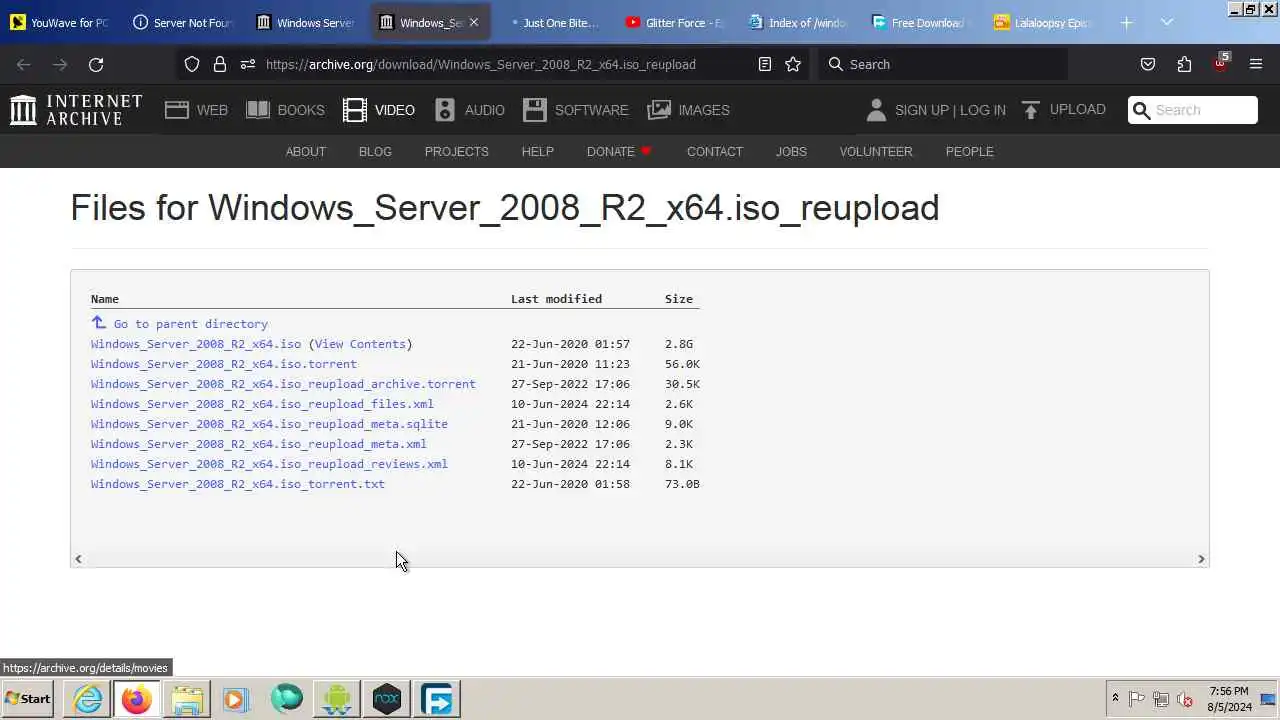This screenshot has width=1280, height=720.
Task: Open the AUDIO section icon
Action: [x=445, y=110]
